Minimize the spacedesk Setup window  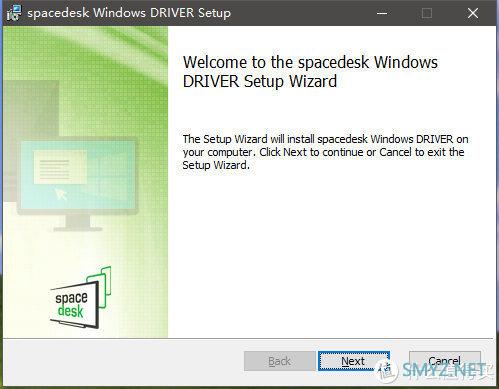(382, 13)
